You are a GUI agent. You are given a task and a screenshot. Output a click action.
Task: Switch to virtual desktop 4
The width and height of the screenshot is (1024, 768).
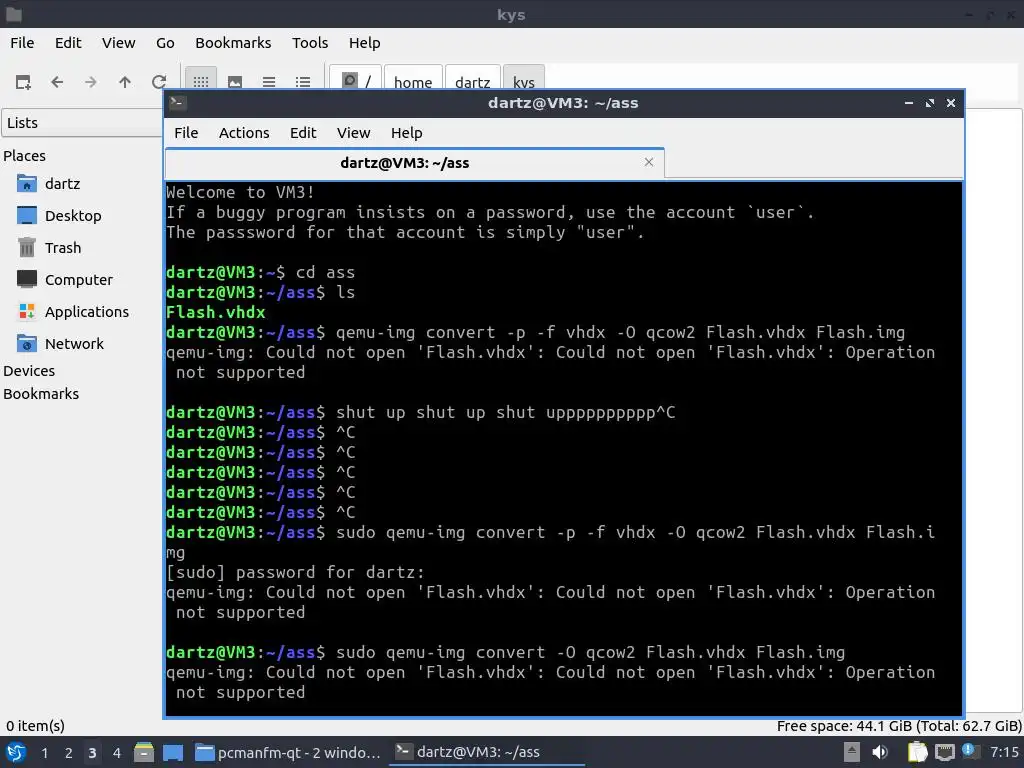116,753
